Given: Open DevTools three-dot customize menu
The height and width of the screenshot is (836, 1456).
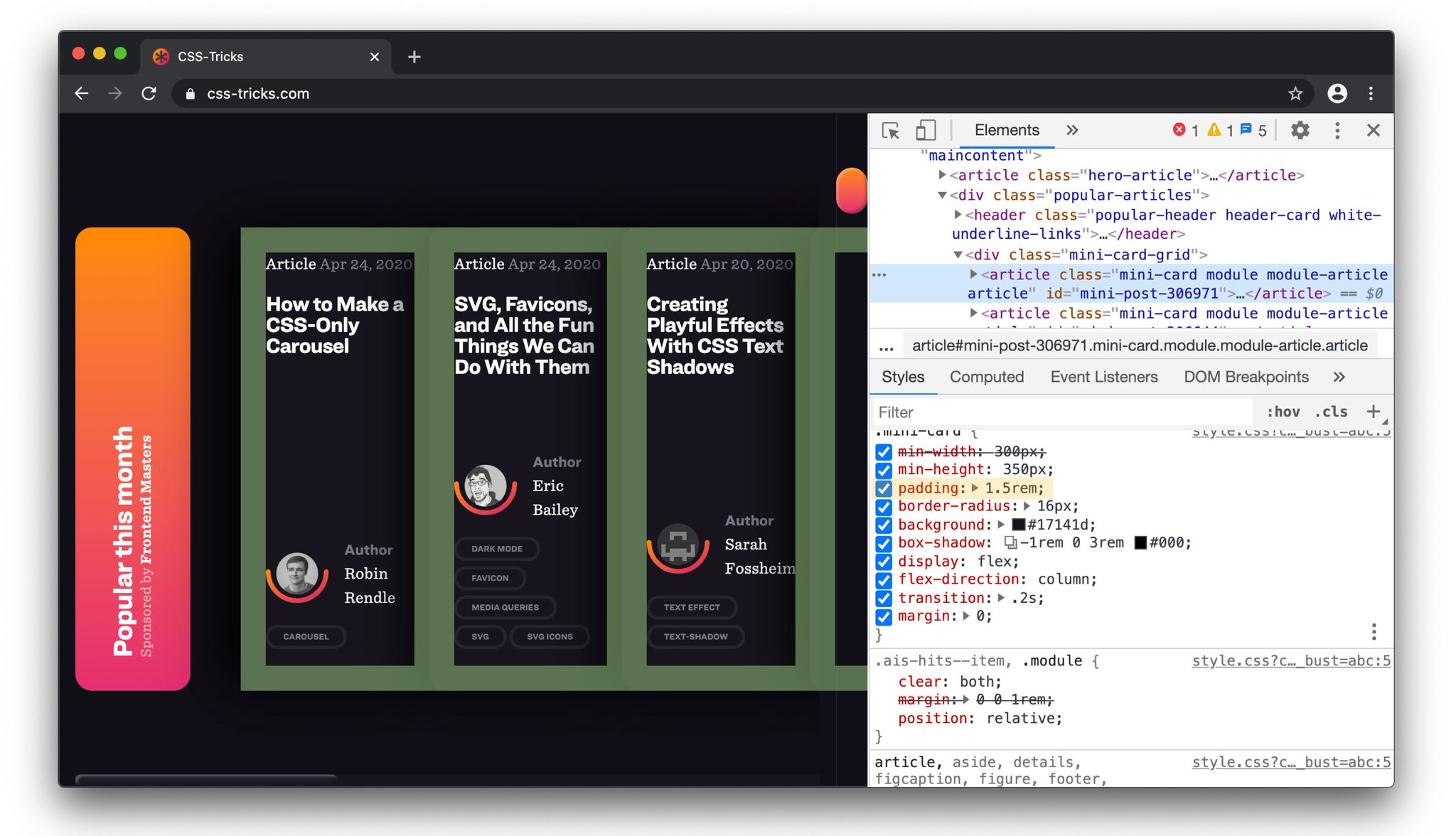Looking at the screenshot, I should [1337, 130].
